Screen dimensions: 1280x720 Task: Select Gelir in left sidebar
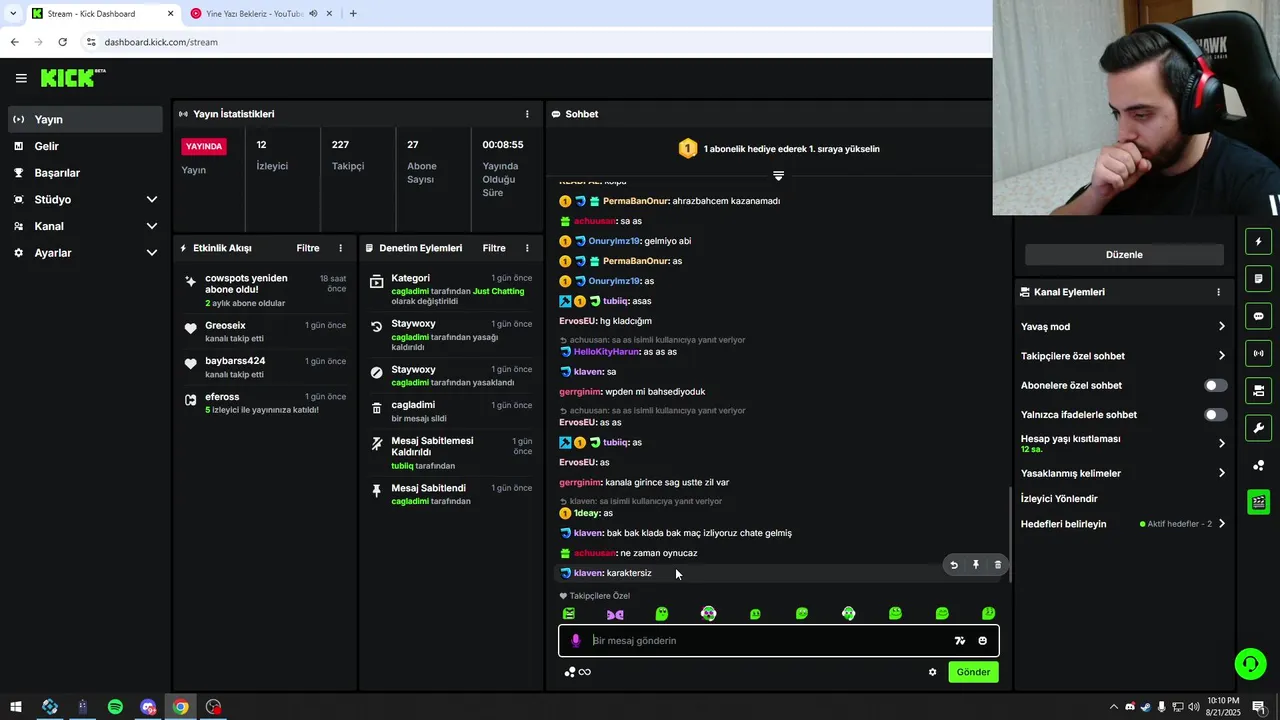85,146
